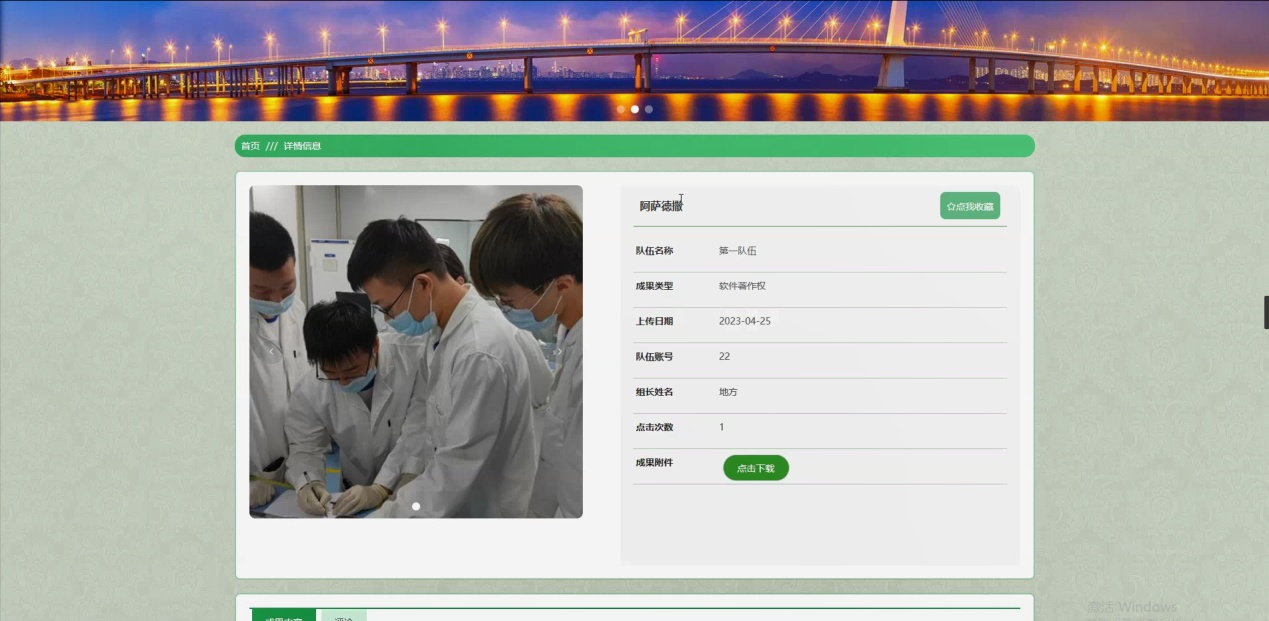
Task: Click 点我收藏 to favorite this achievement
Action: (973, 206)
